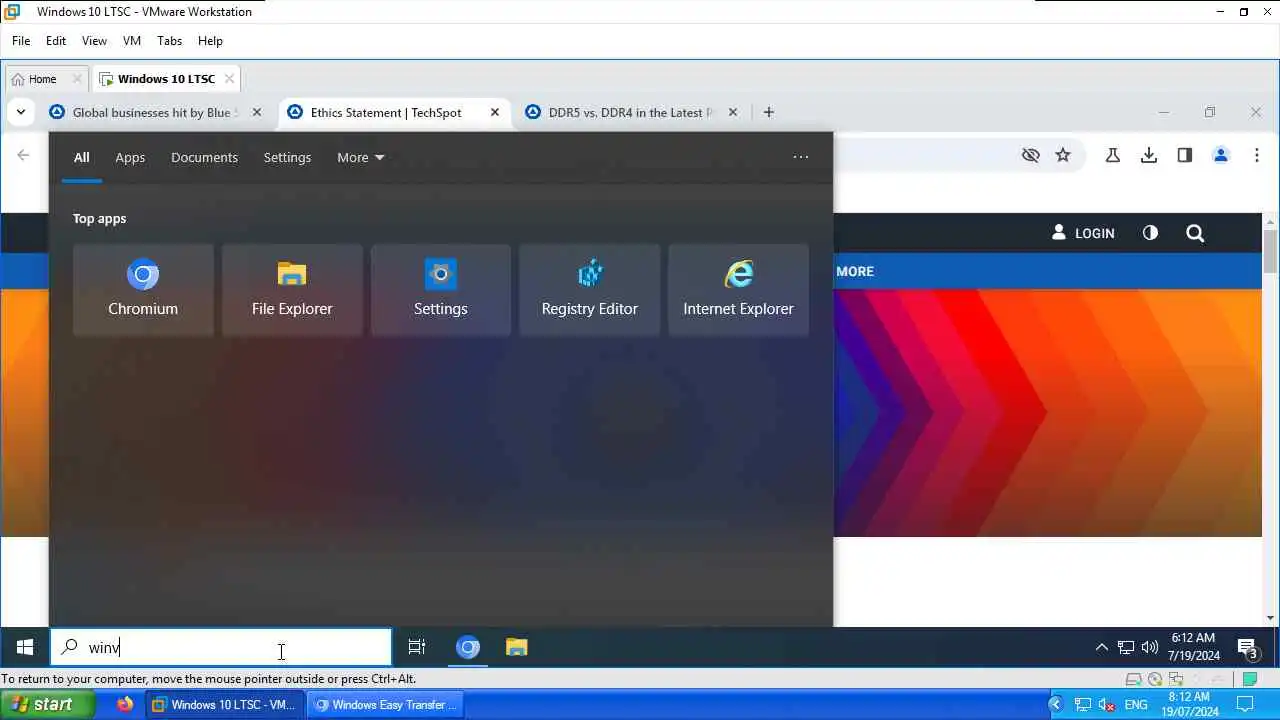Open Chromium from Top apps

(x=143, y=290)
